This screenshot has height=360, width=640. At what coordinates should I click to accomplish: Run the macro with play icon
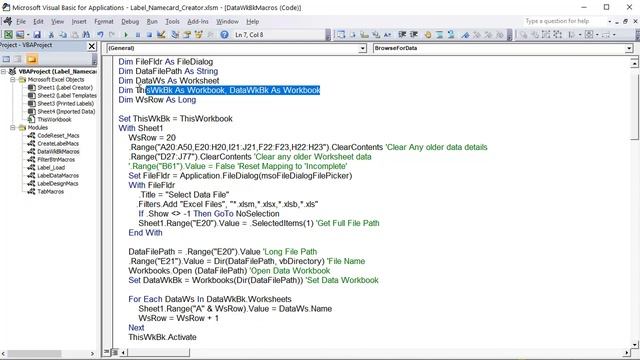tap(126, 35)
